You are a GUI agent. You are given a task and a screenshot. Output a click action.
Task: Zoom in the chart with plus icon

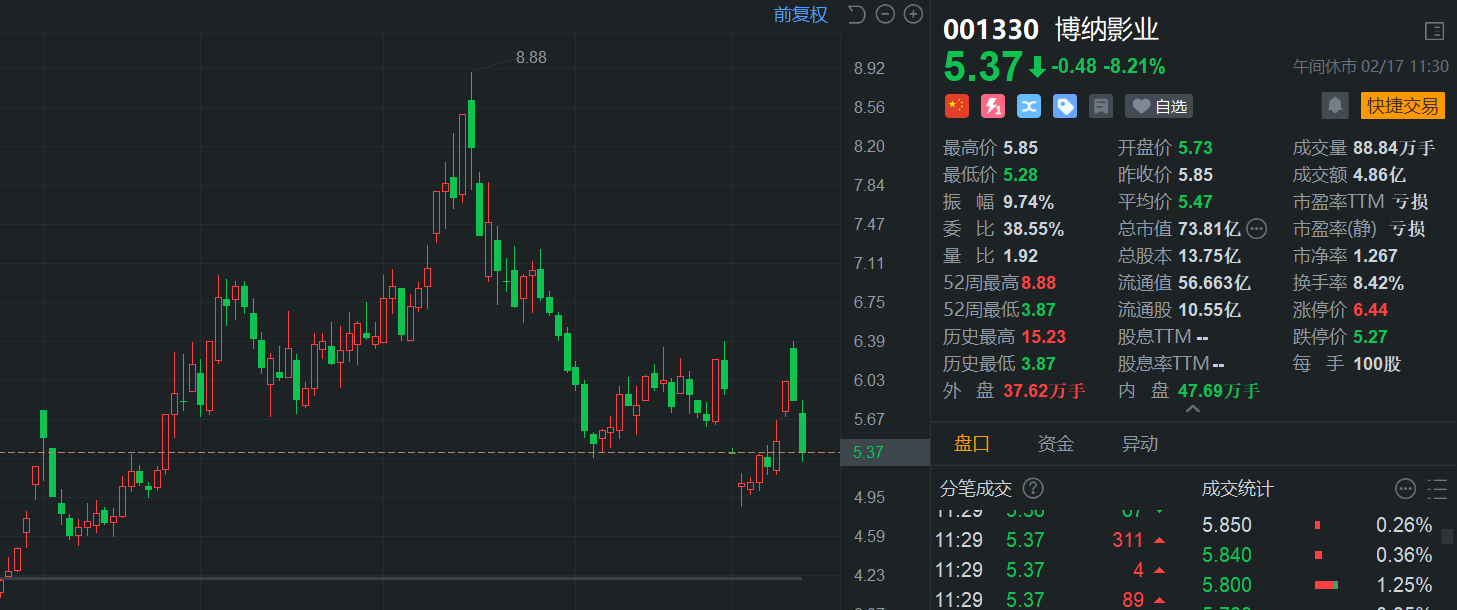point(913,14)
